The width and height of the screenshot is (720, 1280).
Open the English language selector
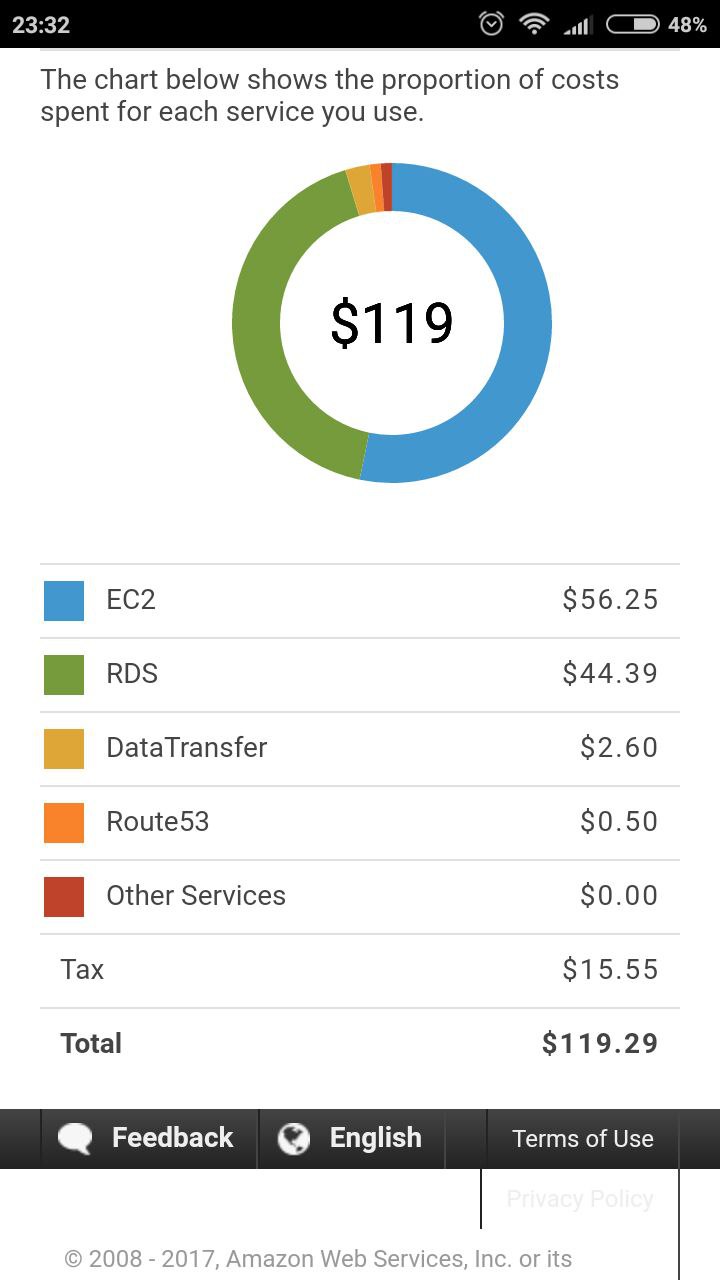(x=352, y=1138)
